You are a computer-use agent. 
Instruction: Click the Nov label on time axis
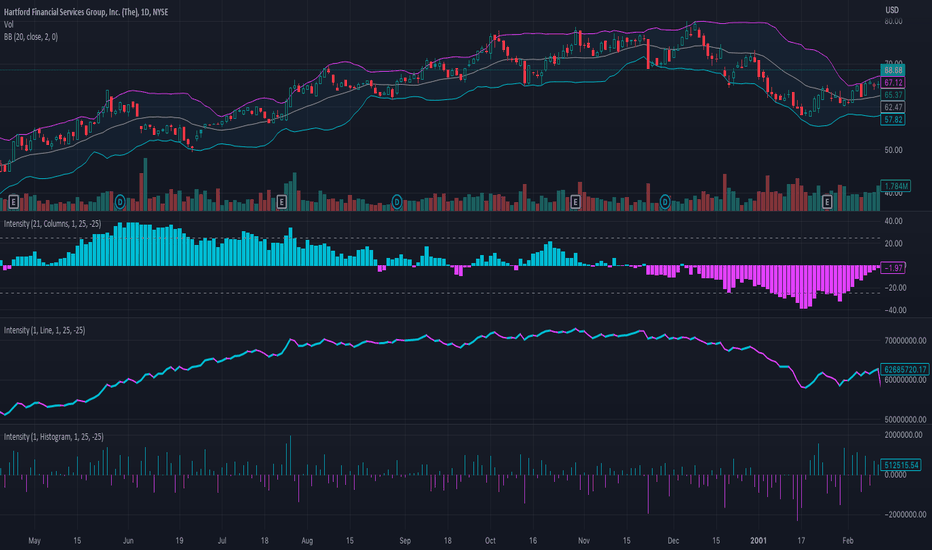[584, 540]
